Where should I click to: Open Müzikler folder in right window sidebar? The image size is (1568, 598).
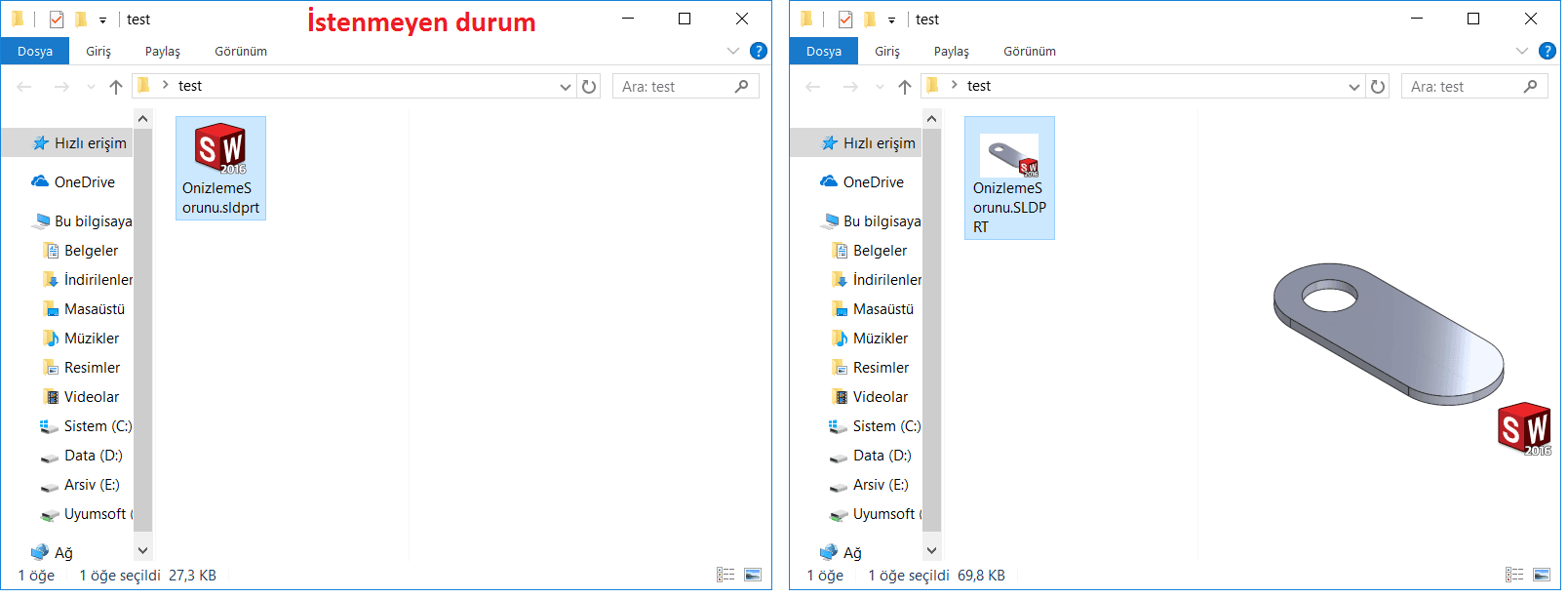coord(870,339)
